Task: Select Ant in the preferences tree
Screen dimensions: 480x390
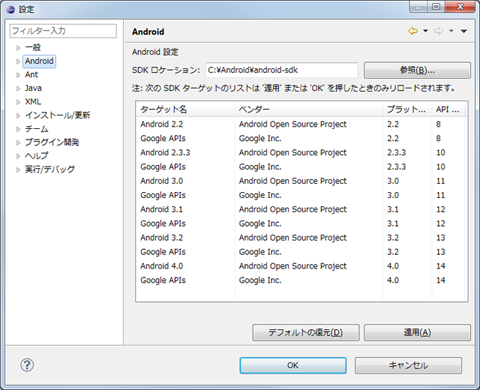Action: [31, 75]
